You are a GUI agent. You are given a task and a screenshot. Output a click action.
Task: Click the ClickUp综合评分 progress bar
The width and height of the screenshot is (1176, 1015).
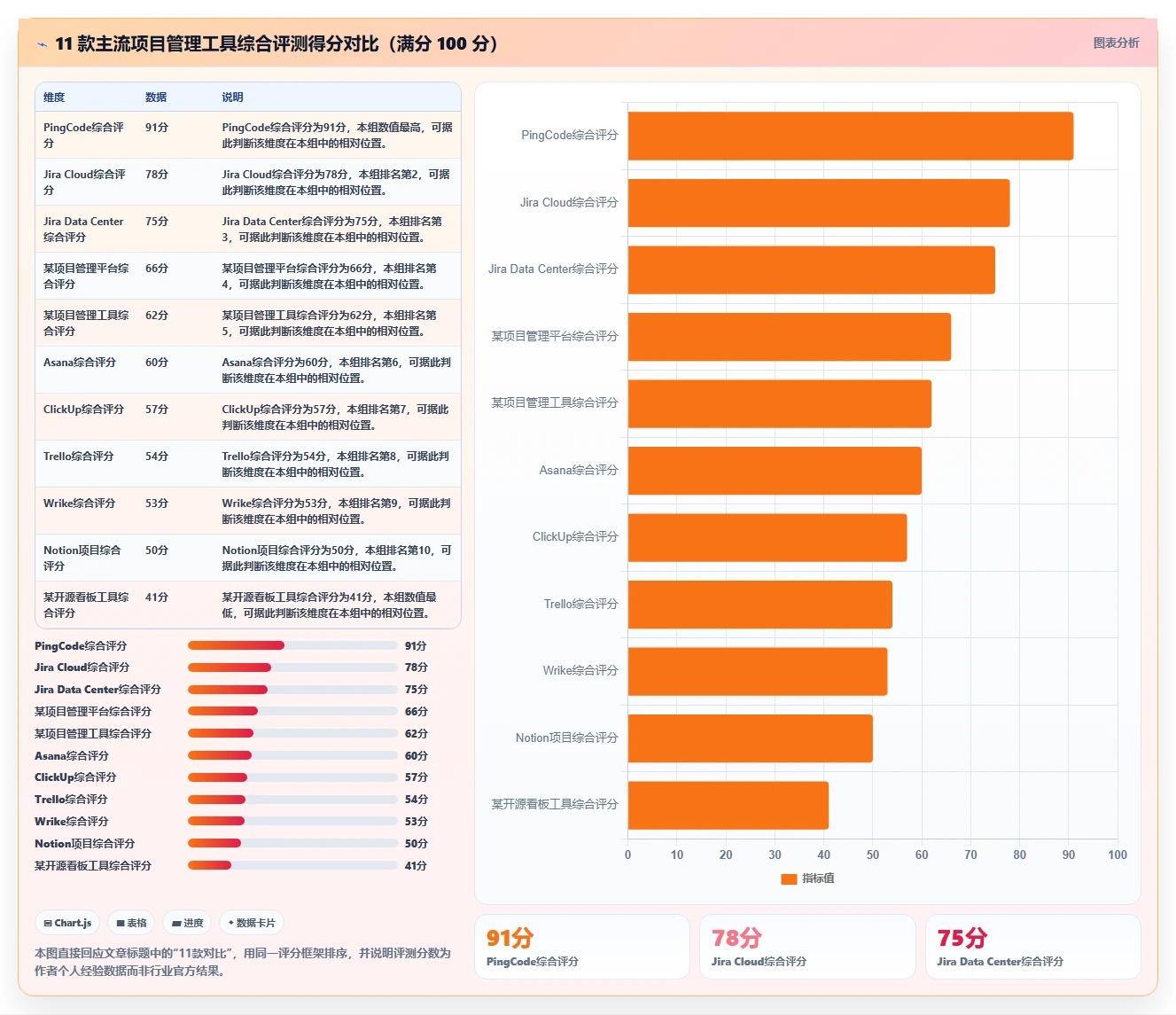(292, 777)
